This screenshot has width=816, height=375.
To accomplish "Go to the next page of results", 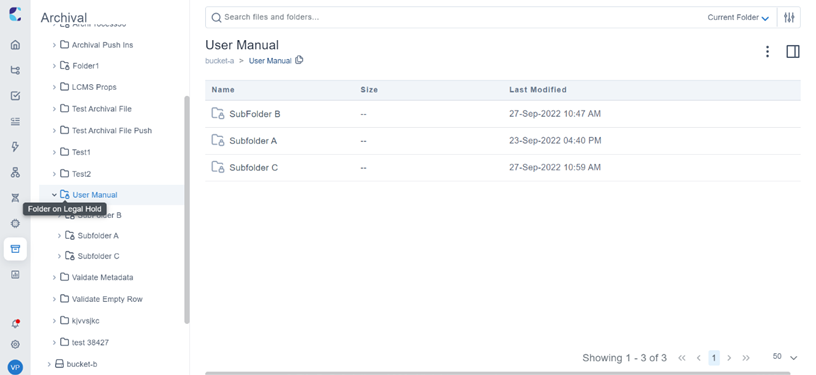I will (x=729, y=358).
